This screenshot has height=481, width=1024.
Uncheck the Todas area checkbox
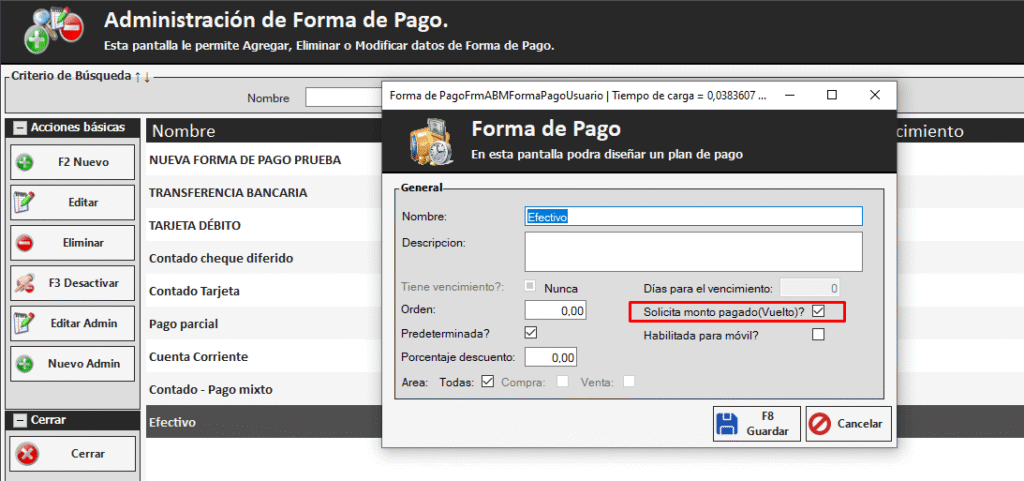(x=488, y=381)
